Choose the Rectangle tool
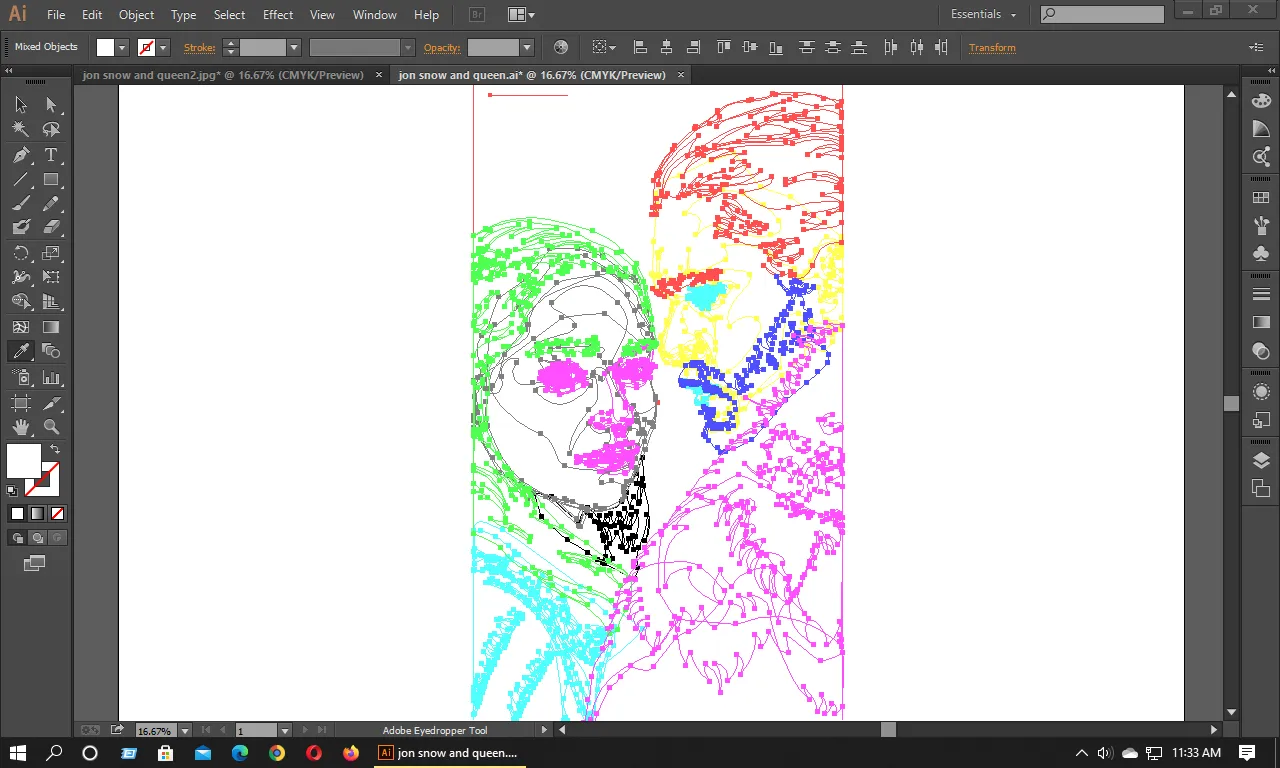The image size is (1280, 768). (51, 180)
